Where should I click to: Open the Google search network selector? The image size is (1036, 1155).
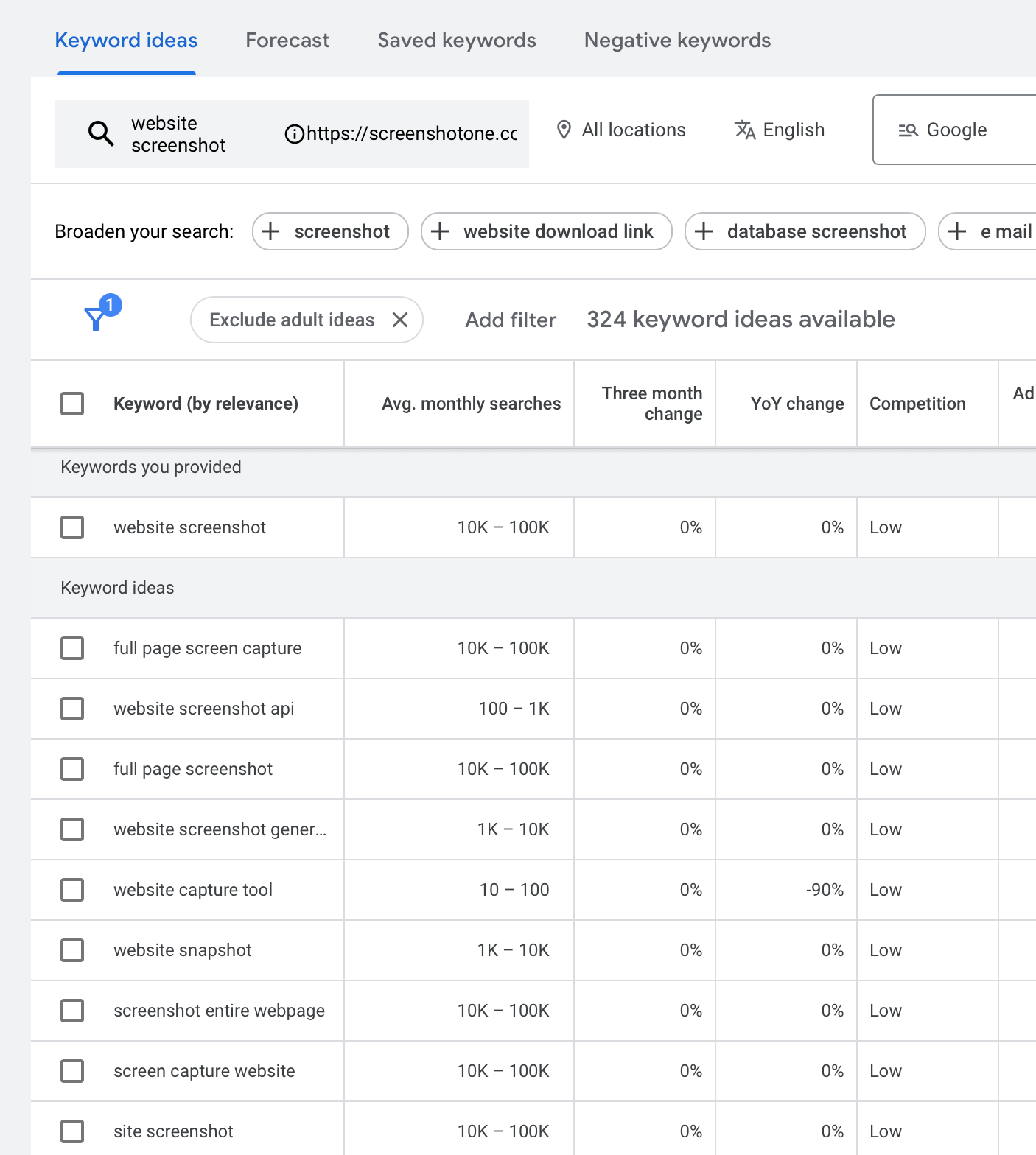[x=954, y=130]
